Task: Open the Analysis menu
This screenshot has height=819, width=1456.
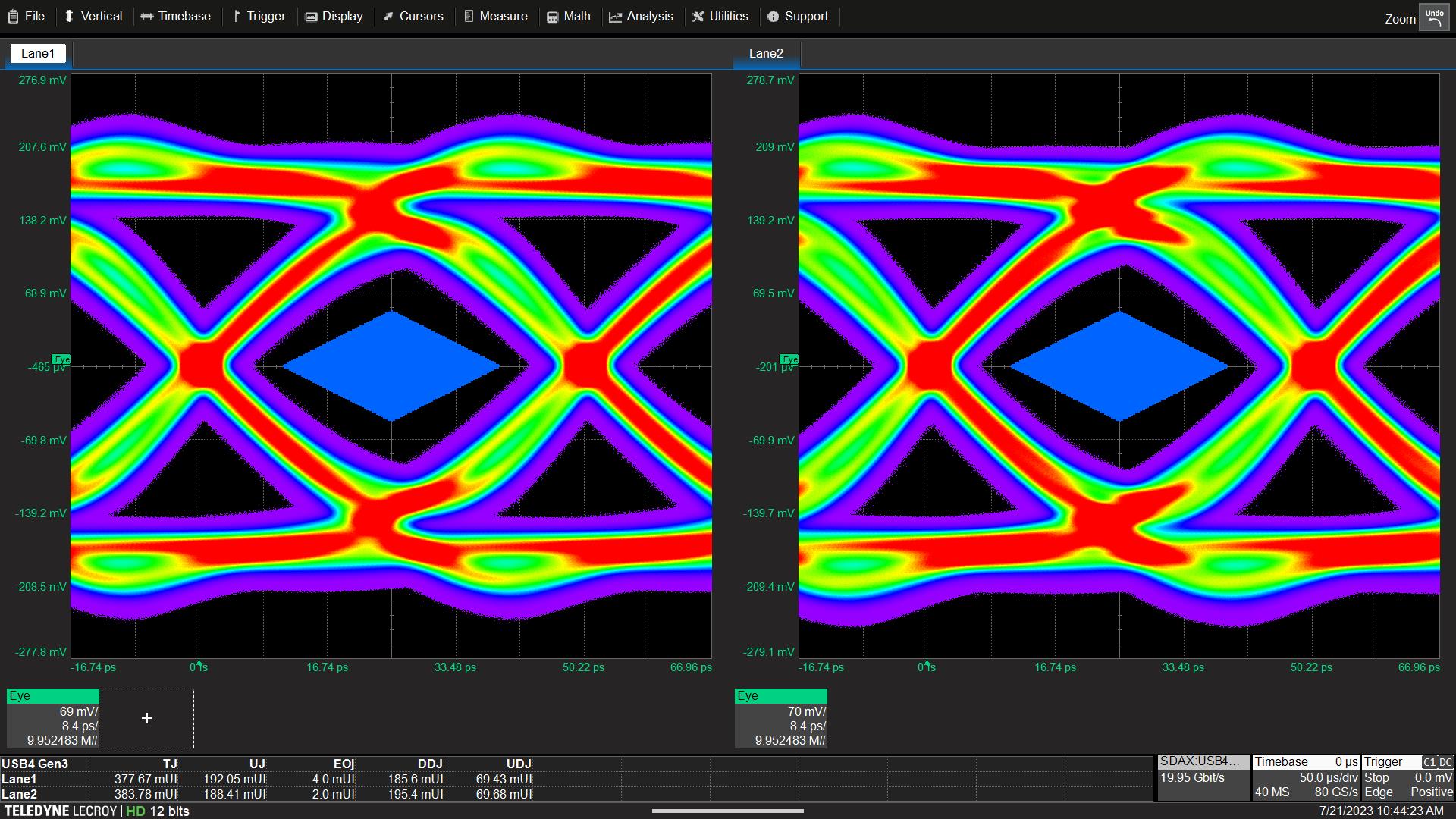Action: pyautogui.click(x=641, y=16)
